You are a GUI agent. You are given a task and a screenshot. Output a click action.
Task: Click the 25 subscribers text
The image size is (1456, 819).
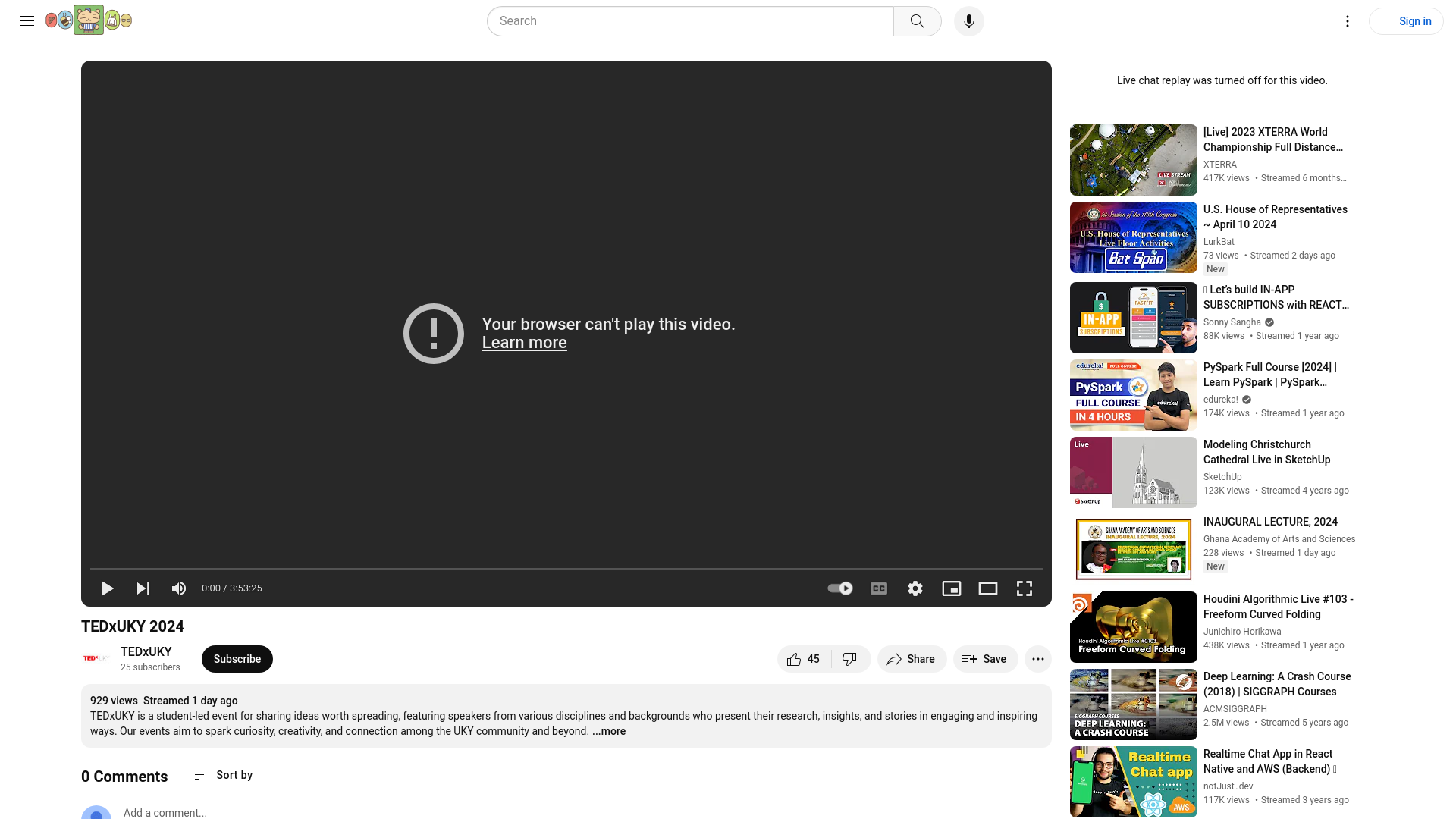150,667
